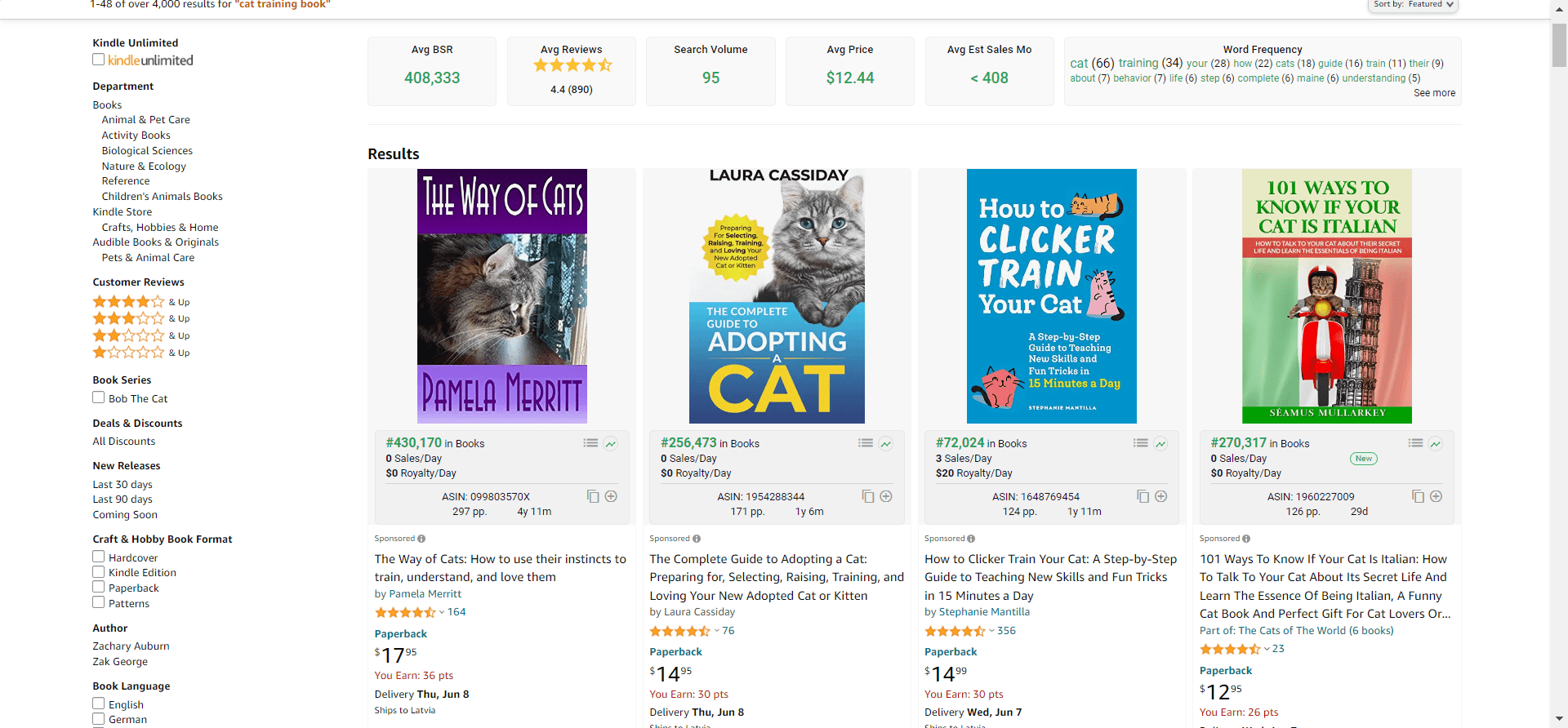Open the list icon on the #72,024 book card
Screen dimensions: 1568x728
pyautogui.click(x=1140, y=443)
